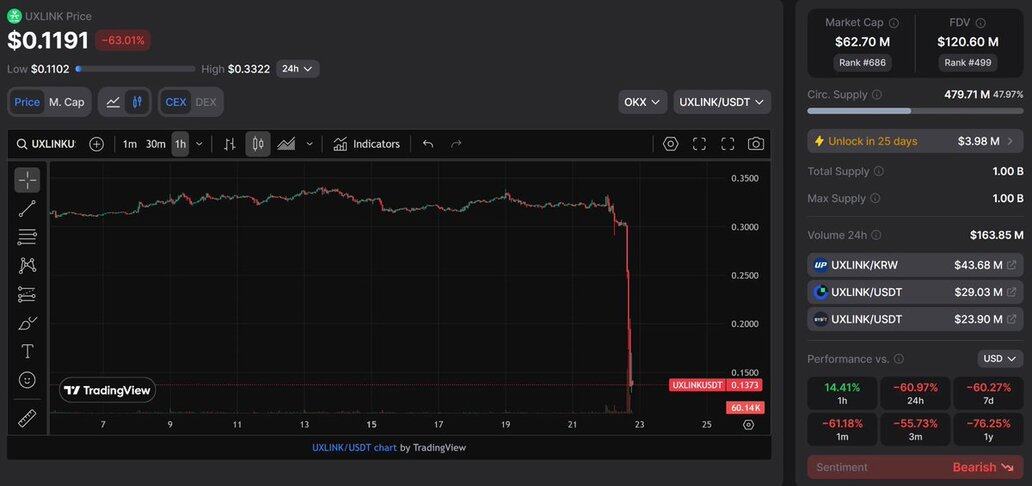The height and width of the screenshot is (486, 1032).
Task: Set chart interval to 1h
Action: (x=180, y=144)
